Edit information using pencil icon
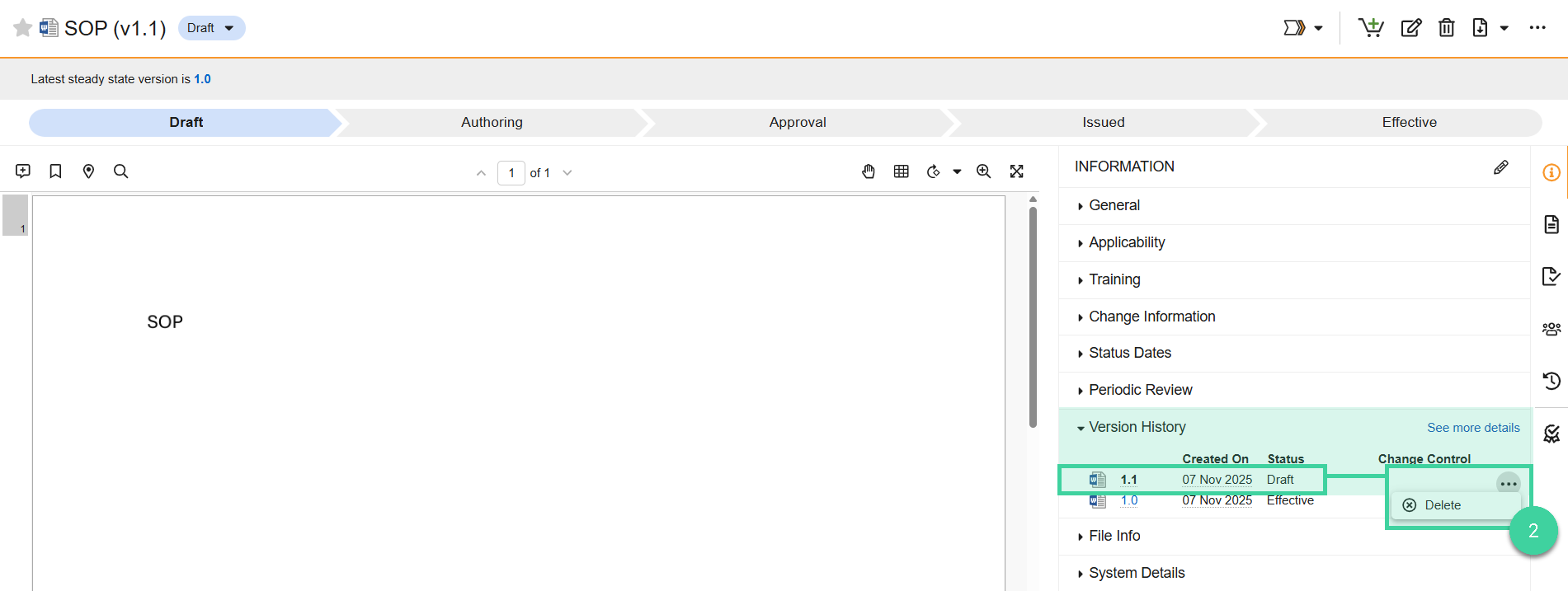Viewport: 1568px width, 591px height. tap(1501, 167)
